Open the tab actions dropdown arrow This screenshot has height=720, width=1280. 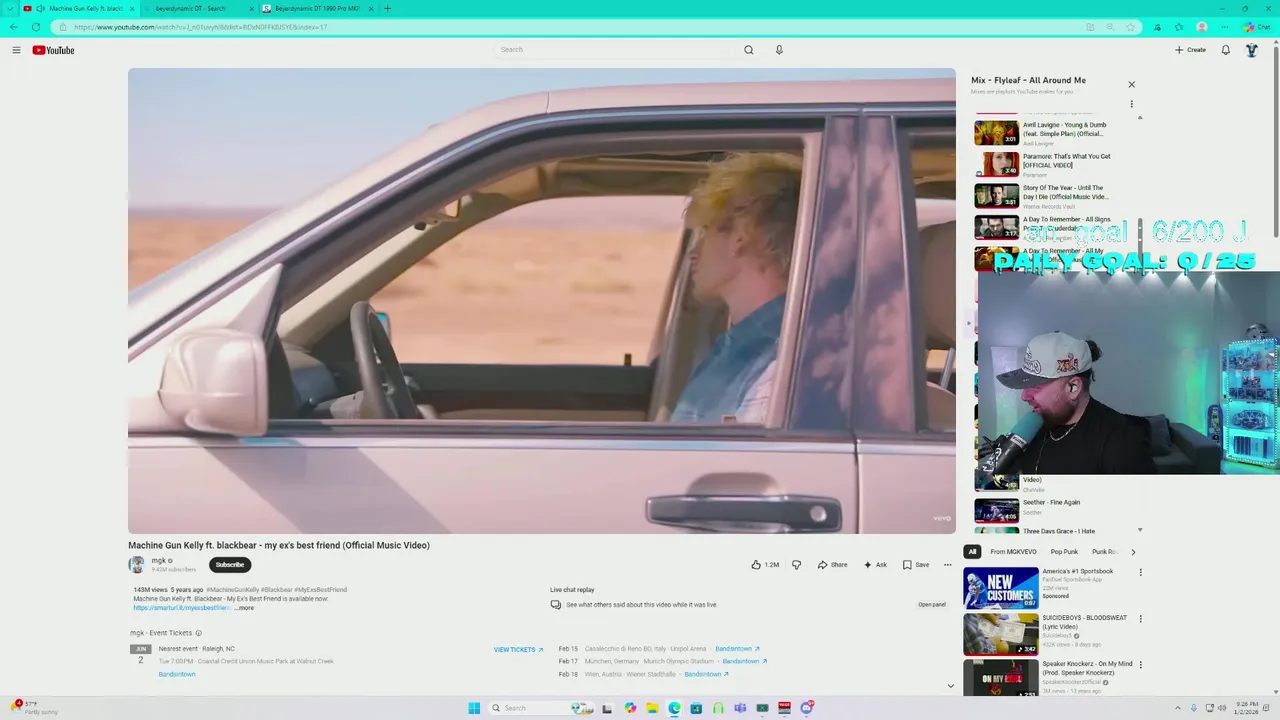coord(10,8)
